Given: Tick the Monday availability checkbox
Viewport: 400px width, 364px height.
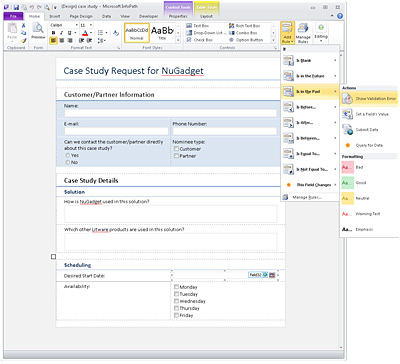Looking at the screenshot, I should point(176,287).
